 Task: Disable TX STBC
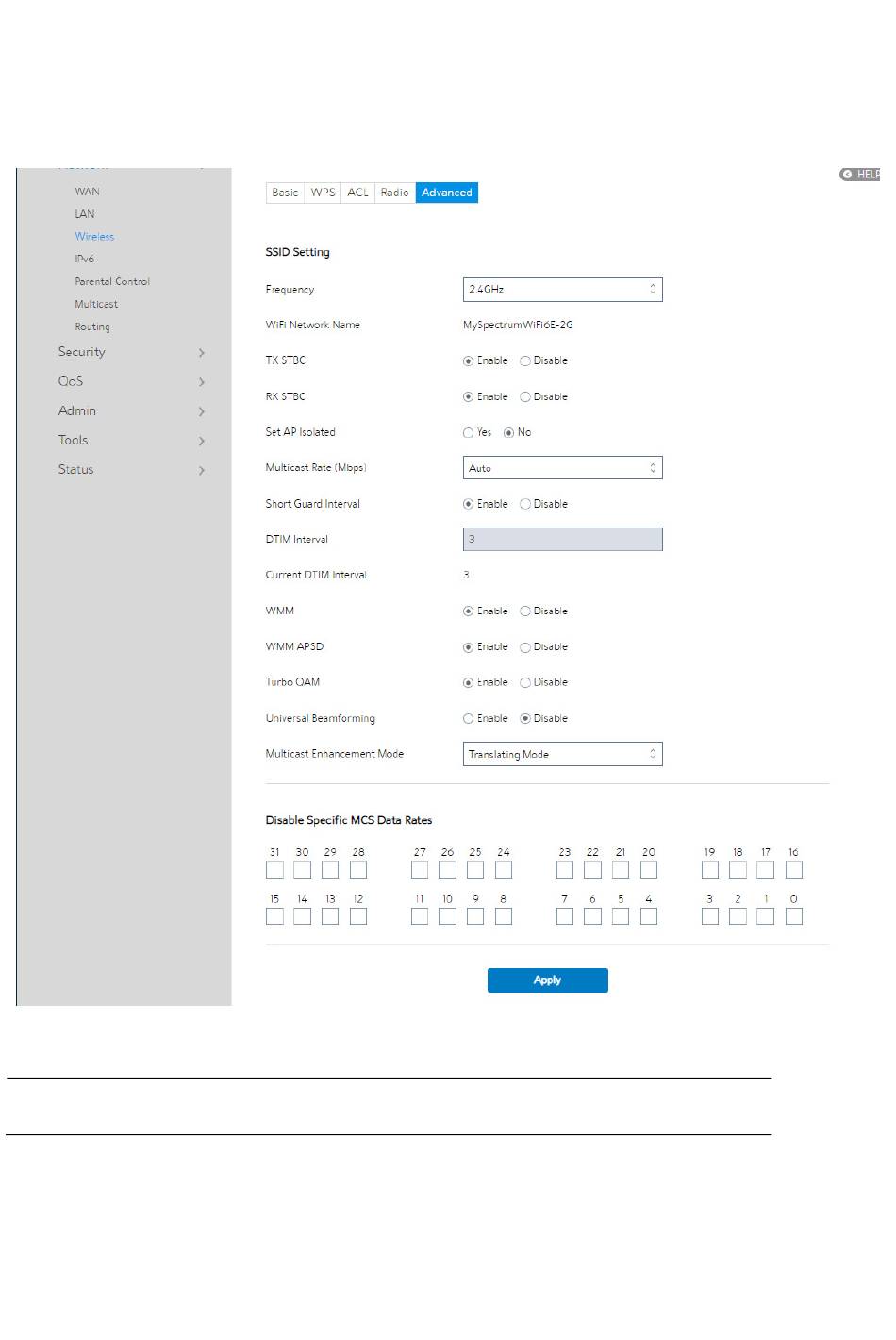pyautogui.click(x=525, y=361)
